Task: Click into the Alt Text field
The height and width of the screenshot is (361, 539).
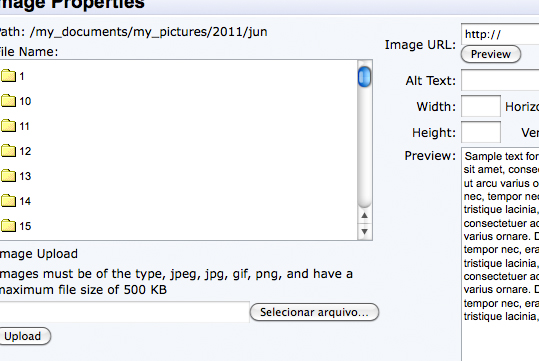Action: 500,80
